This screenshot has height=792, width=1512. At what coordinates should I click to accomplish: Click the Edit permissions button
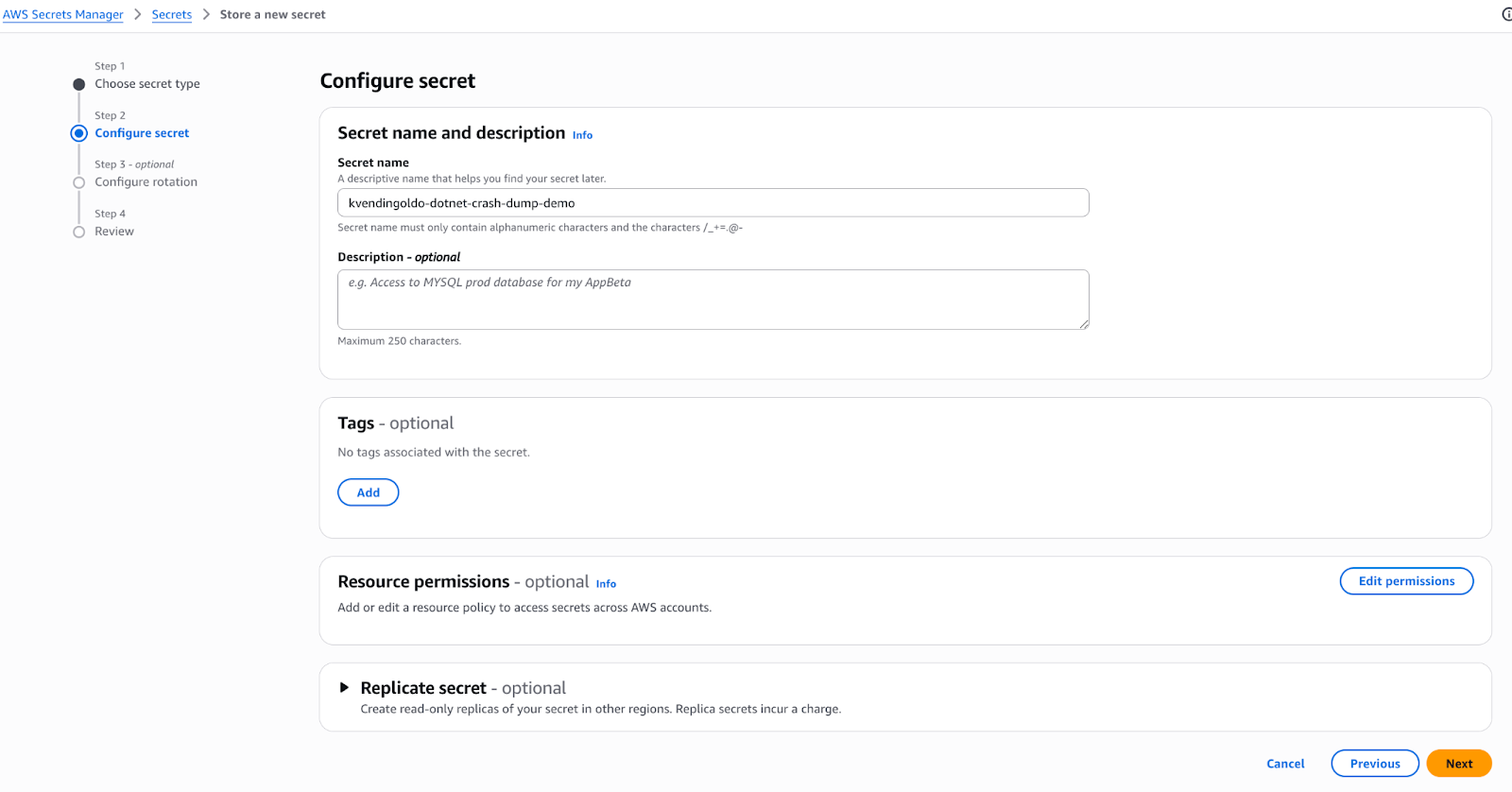[1406, 581]
